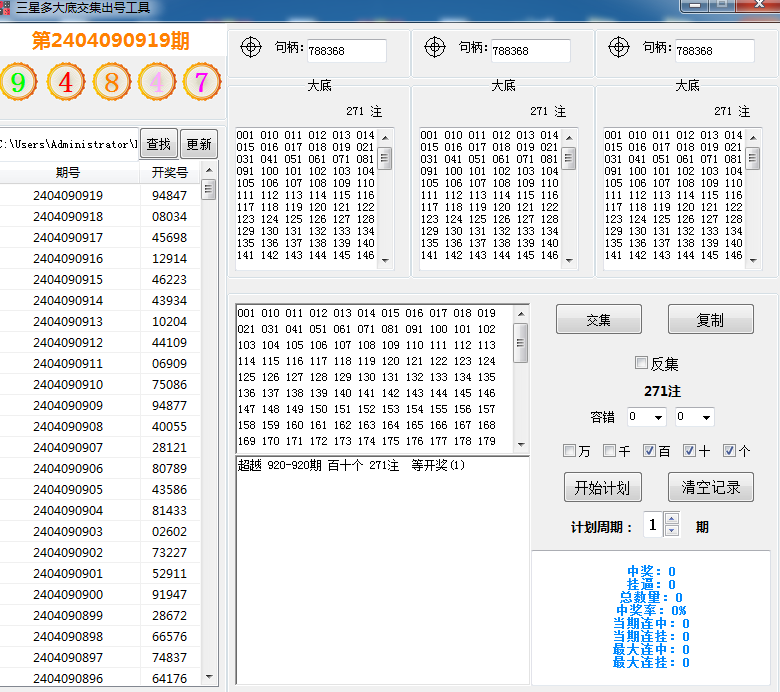Click the magenta lottery ball number 7
780x692 pixels.
pyautogui.click(x=201, y=82)
